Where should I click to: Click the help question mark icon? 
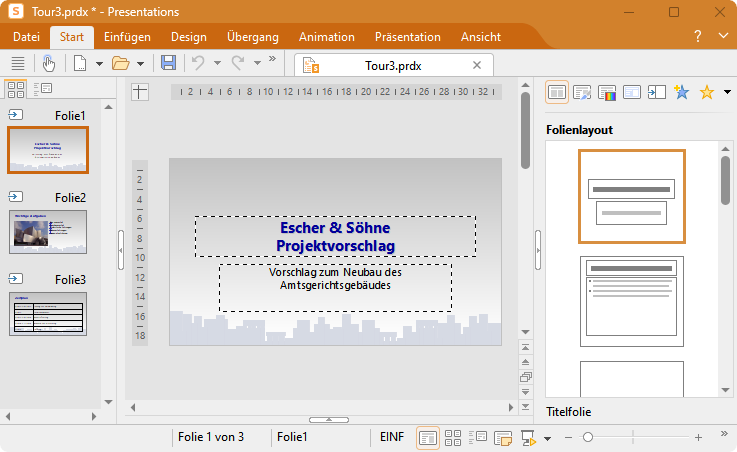click(698, 36)
